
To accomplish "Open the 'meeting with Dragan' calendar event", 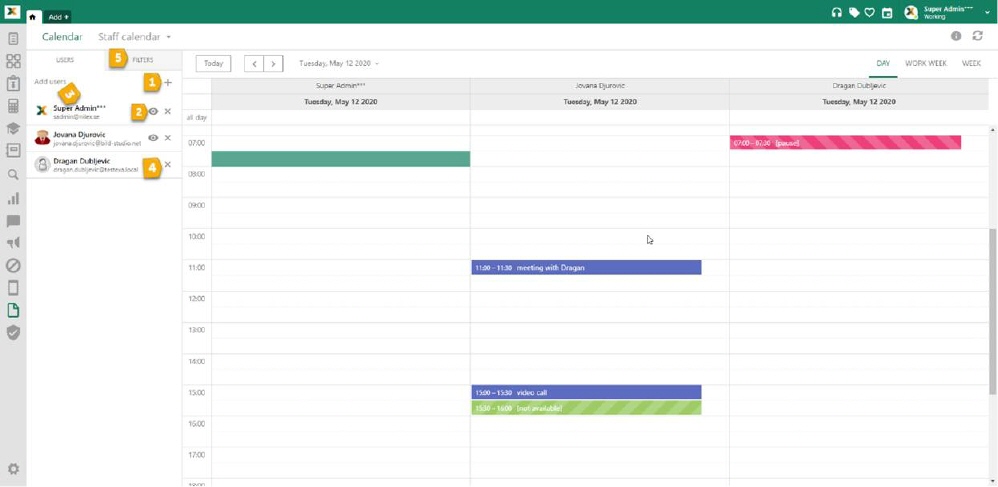I will click(586, 268).
